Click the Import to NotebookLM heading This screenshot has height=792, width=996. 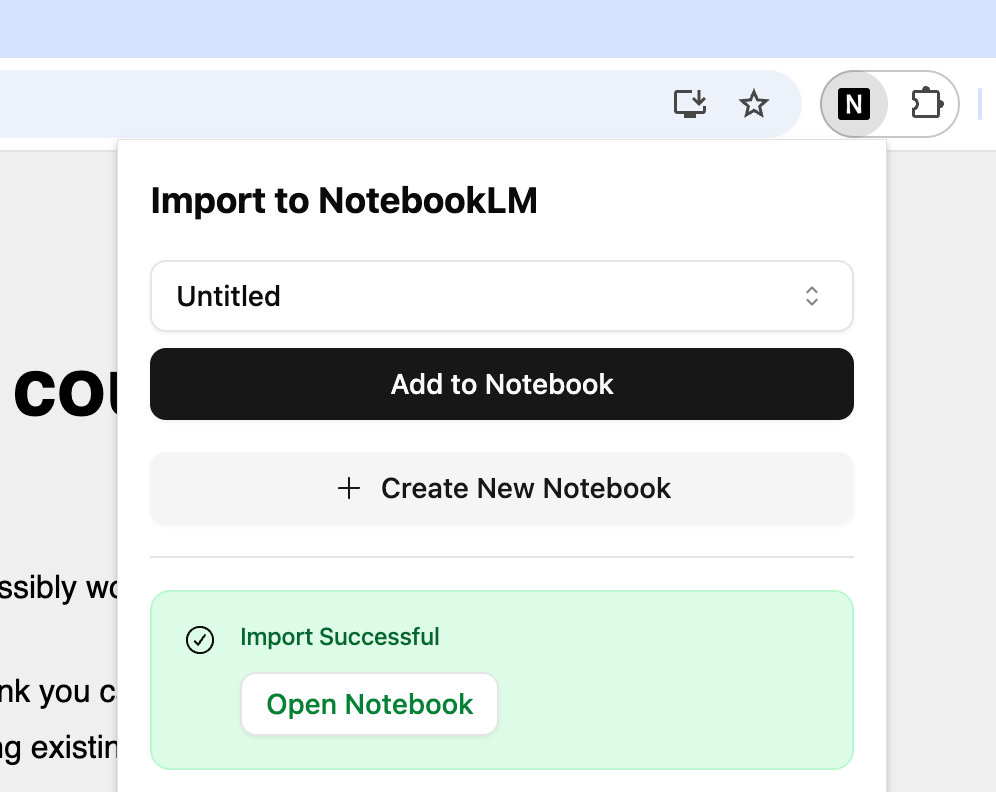click(x=344, y=201)
